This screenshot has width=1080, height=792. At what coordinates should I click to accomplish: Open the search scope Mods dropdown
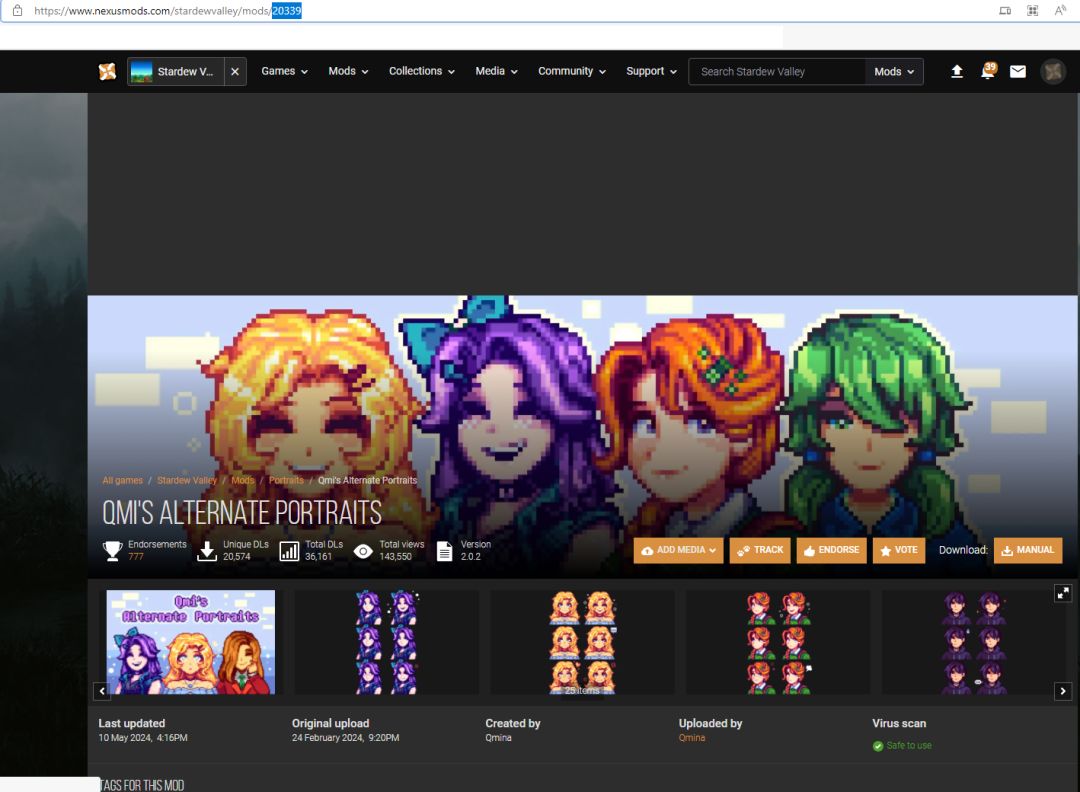[894, 72]
